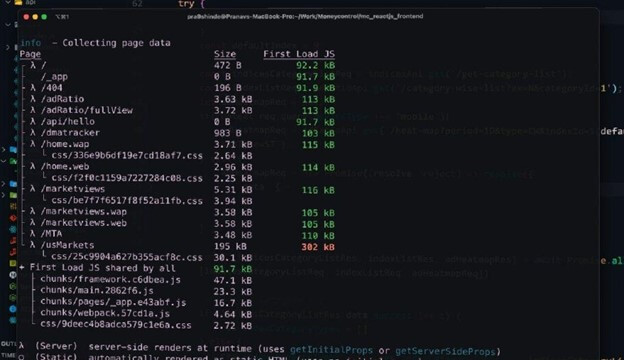Click chunks/framework.c6dbea.js entry
The height and width of the screenshot is (360, 624).
(110, 280)
